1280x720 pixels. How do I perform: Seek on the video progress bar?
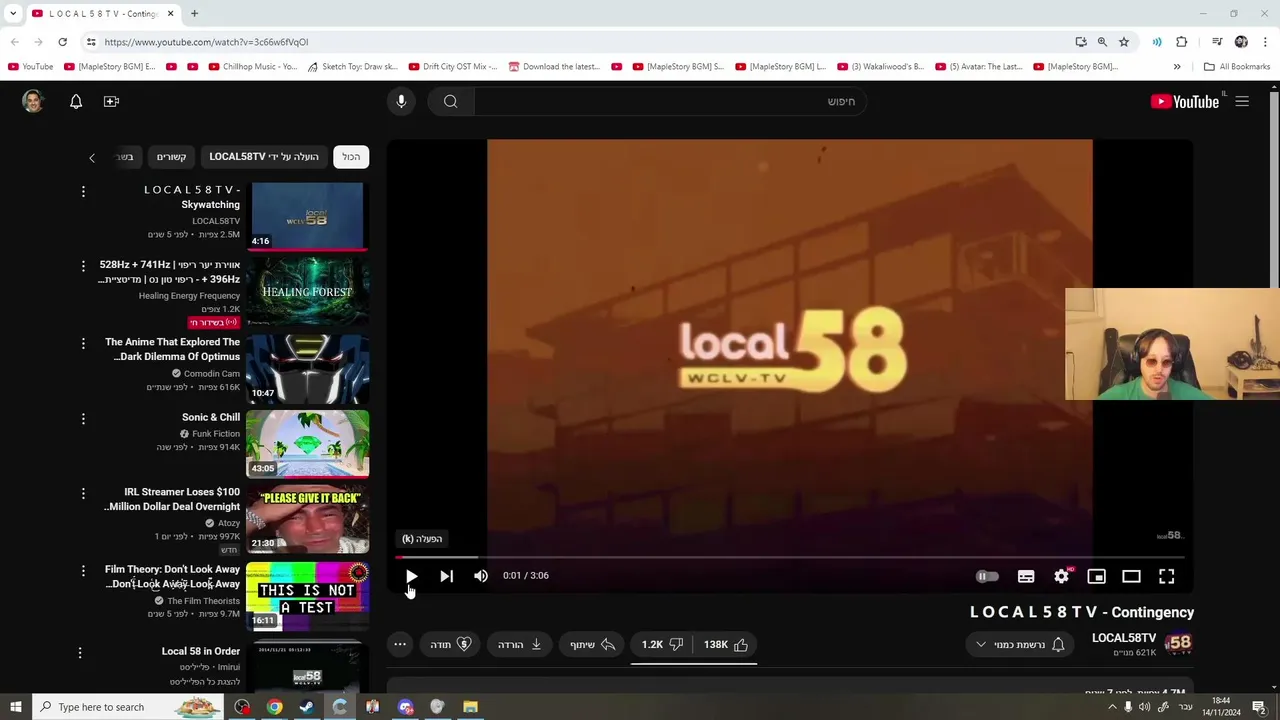pos(790,557)
